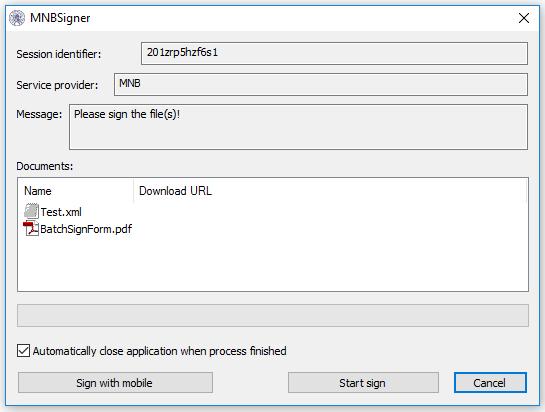The width and height of the screenshot is (545, 412).
Task: Click the MNBSigner app icon in title bar
Action: [17, 18]
